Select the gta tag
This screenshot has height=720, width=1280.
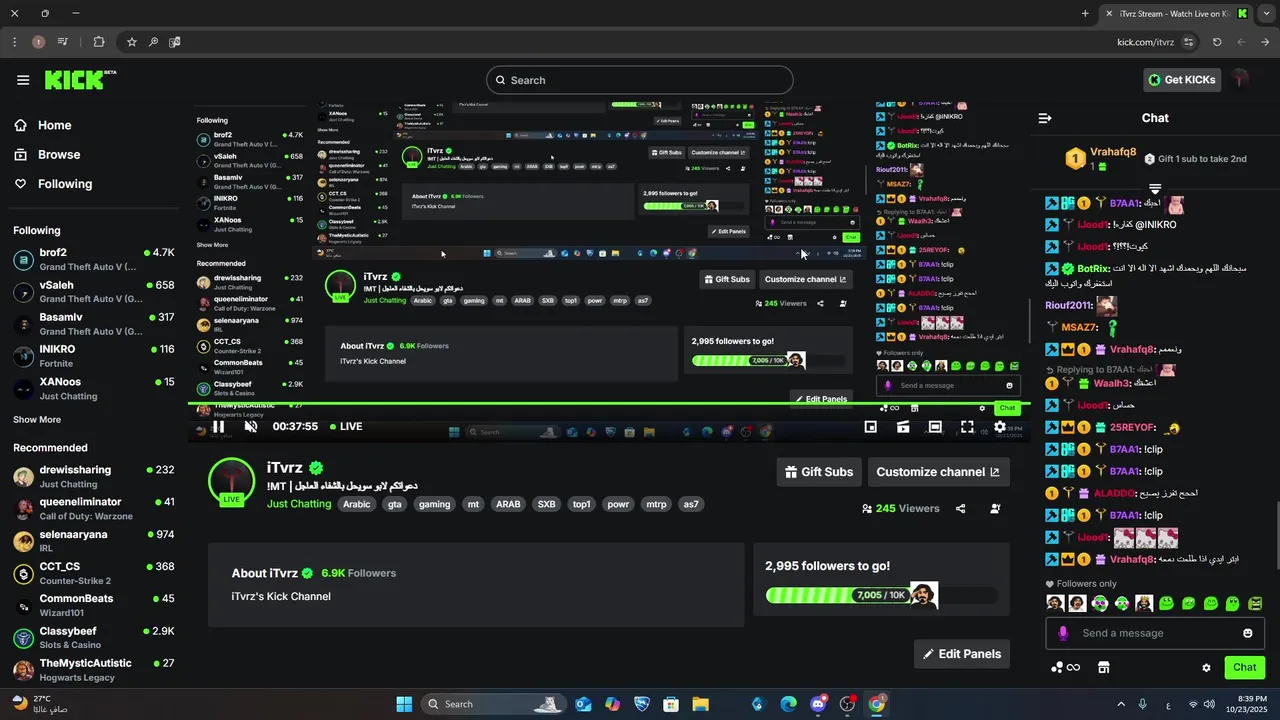pos(394,504)
